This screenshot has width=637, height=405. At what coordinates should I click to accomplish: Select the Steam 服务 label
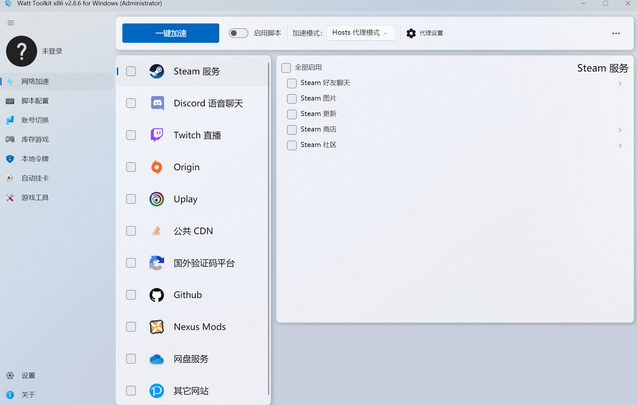tap(197, 71)
